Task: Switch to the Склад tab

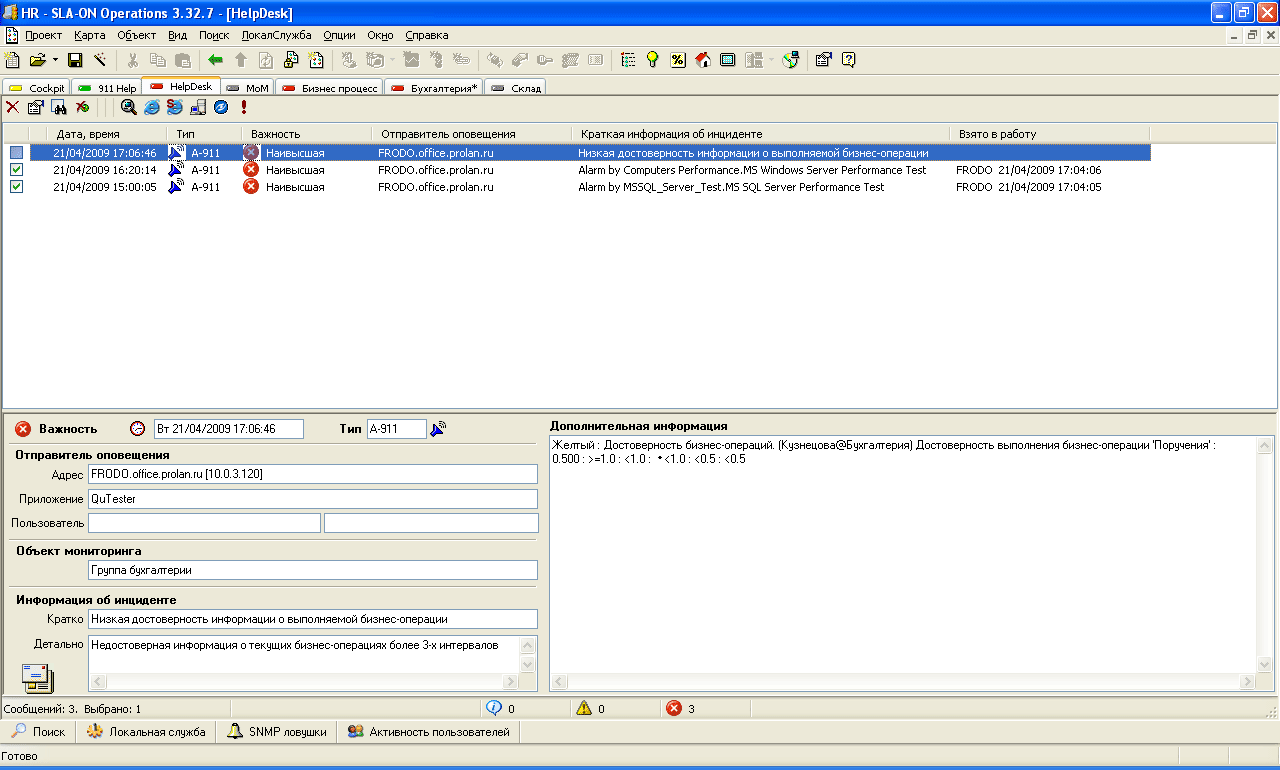Action: point(515,88)
